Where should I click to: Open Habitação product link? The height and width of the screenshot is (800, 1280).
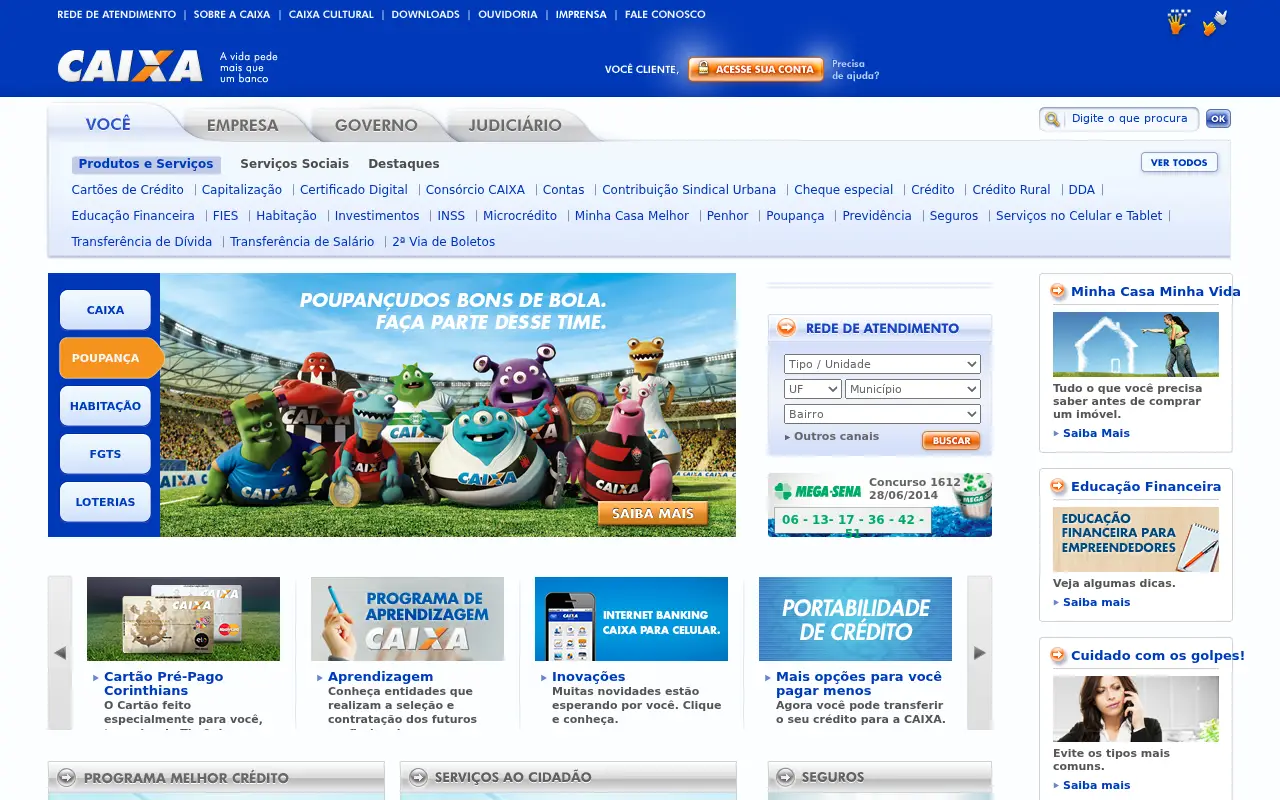286,216
